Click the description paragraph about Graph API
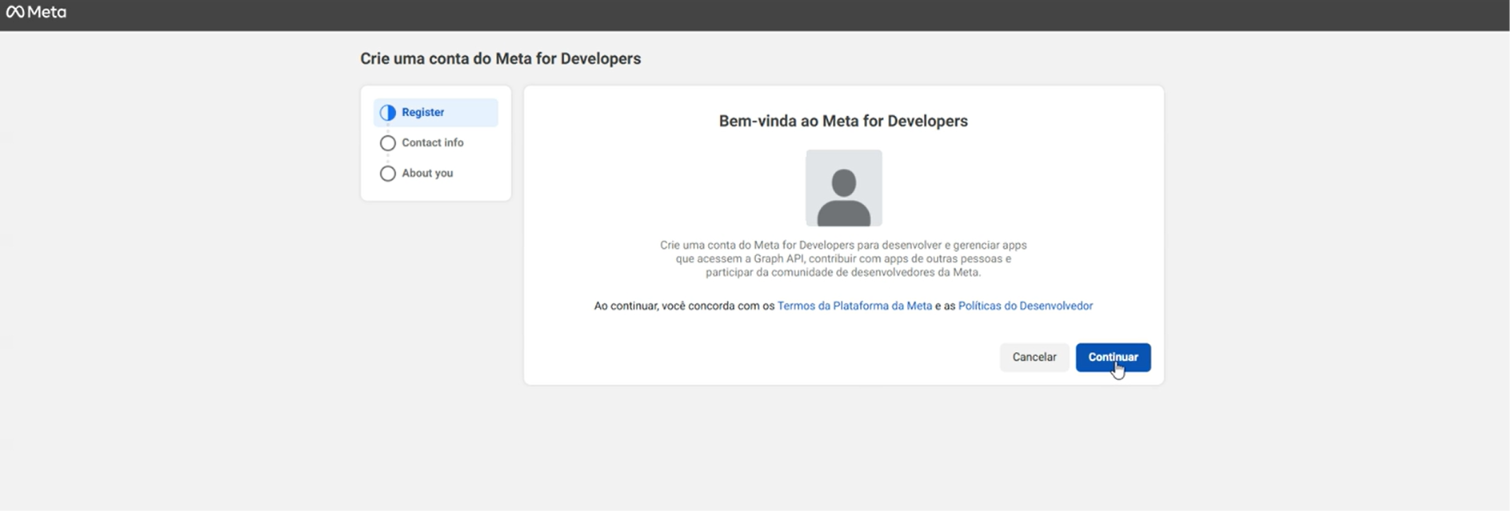Screen dimensions: 1510x511 [x=844, y=258]
